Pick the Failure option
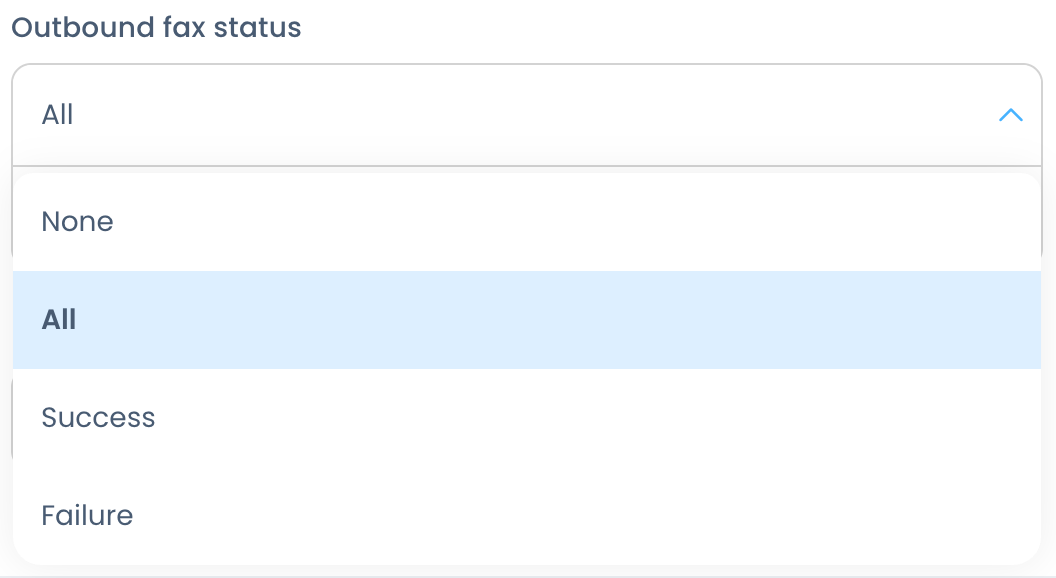 point(87,516)
